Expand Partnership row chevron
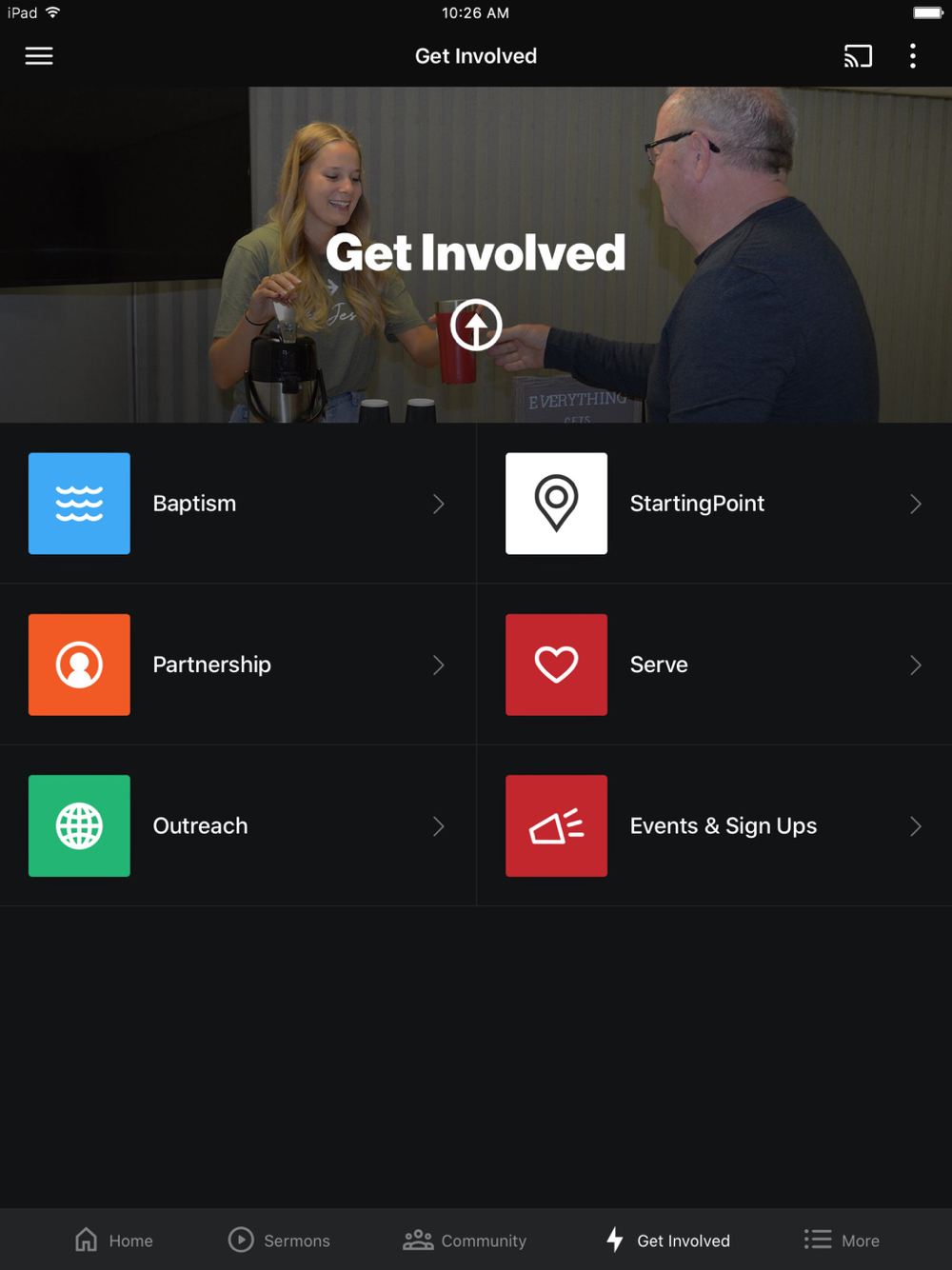 tap(439, 665)
